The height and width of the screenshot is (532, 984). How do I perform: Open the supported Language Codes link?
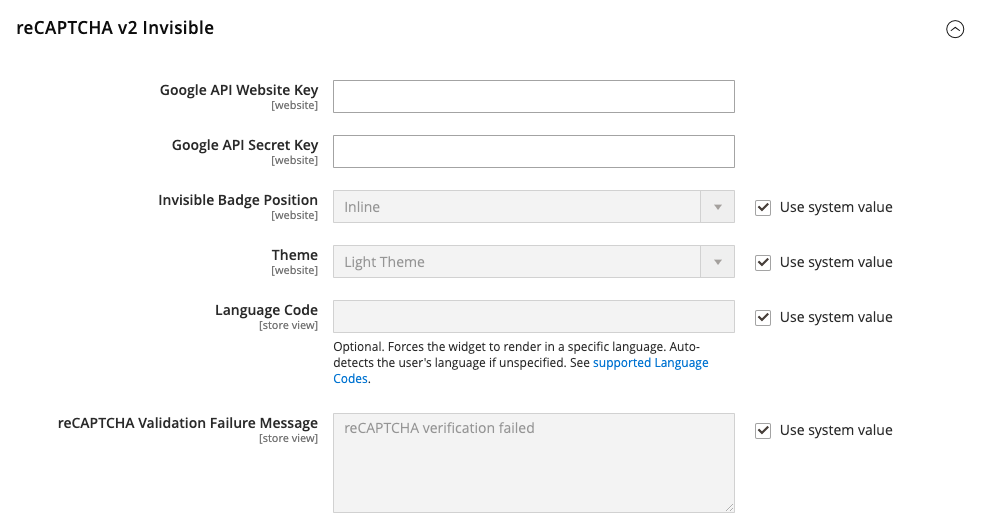click(x=651, y=363)
